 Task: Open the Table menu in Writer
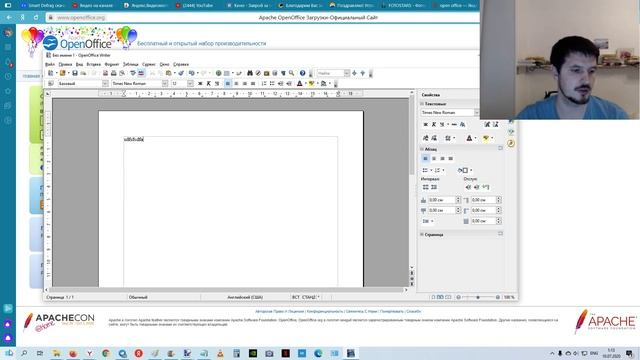pyautogui.click(x=131, y=64)
